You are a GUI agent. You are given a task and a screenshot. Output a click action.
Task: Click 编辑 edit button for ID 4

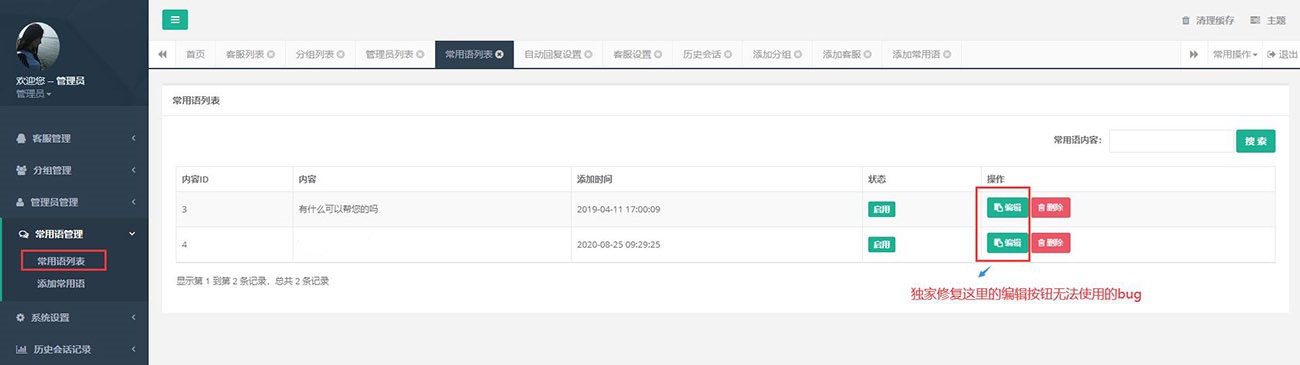tap(1007, 243)
